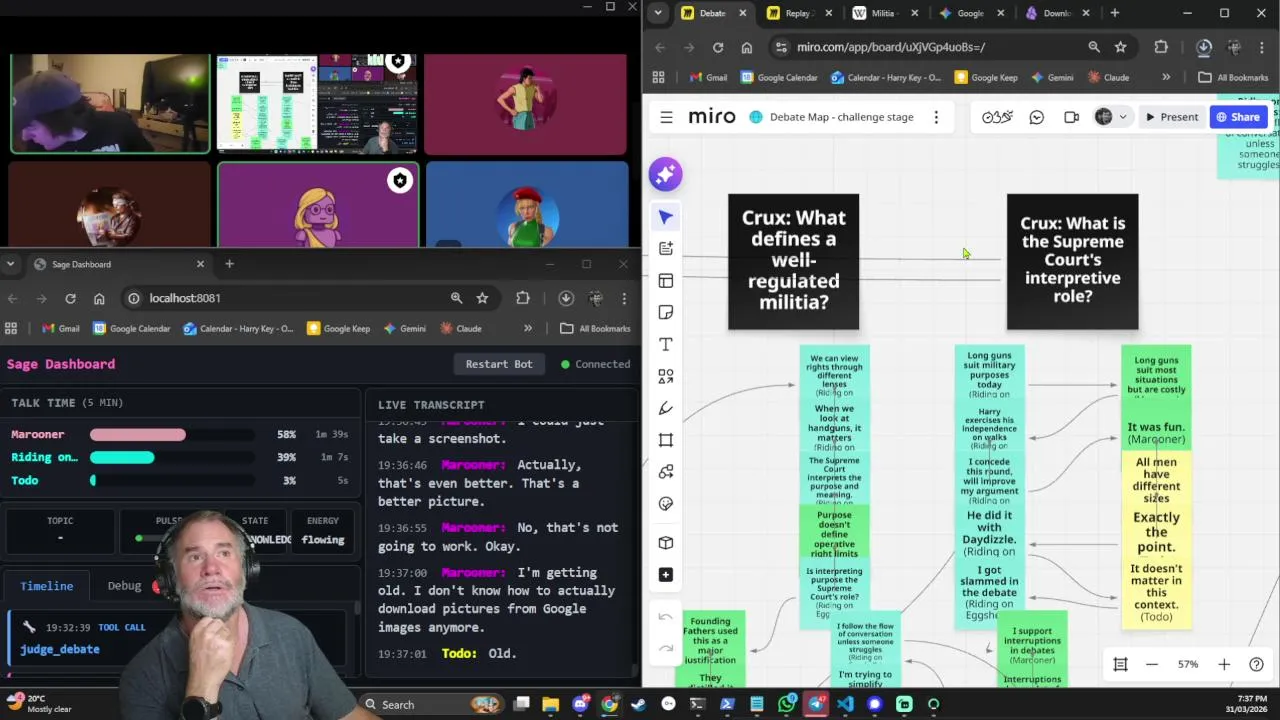Image resolution: width=1280 pixels, height=720 pixels.
Task: Start a Miro video call
Action: coord(1071,117)
